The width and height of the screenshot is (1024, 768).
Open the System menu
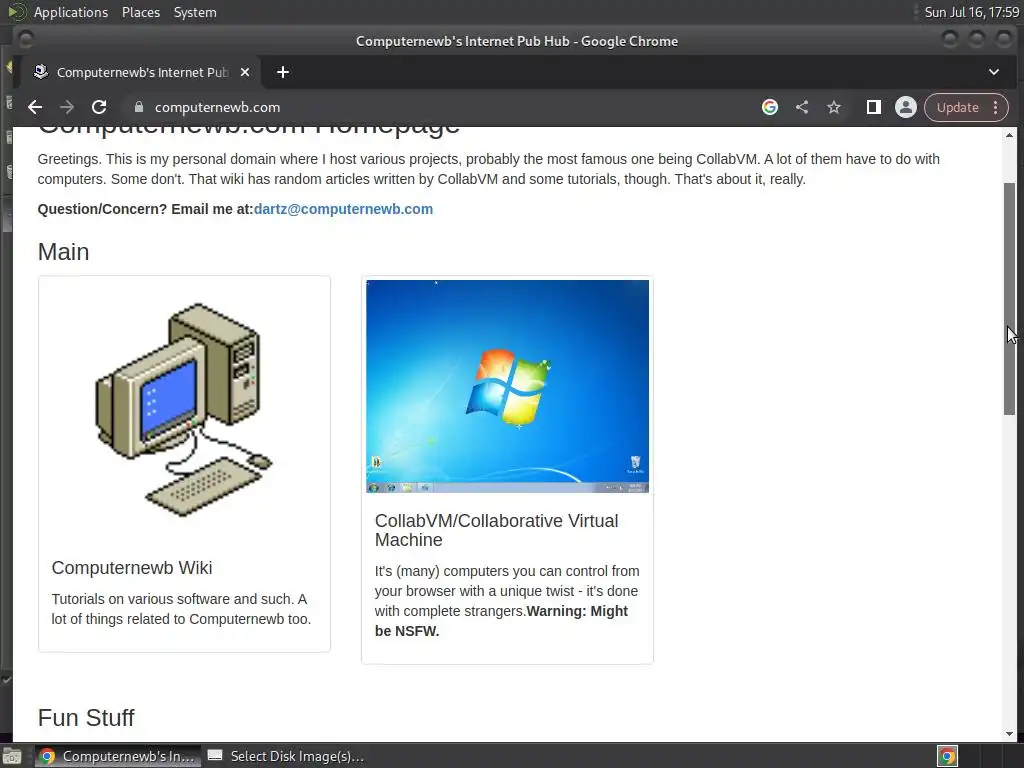[195, 12]
